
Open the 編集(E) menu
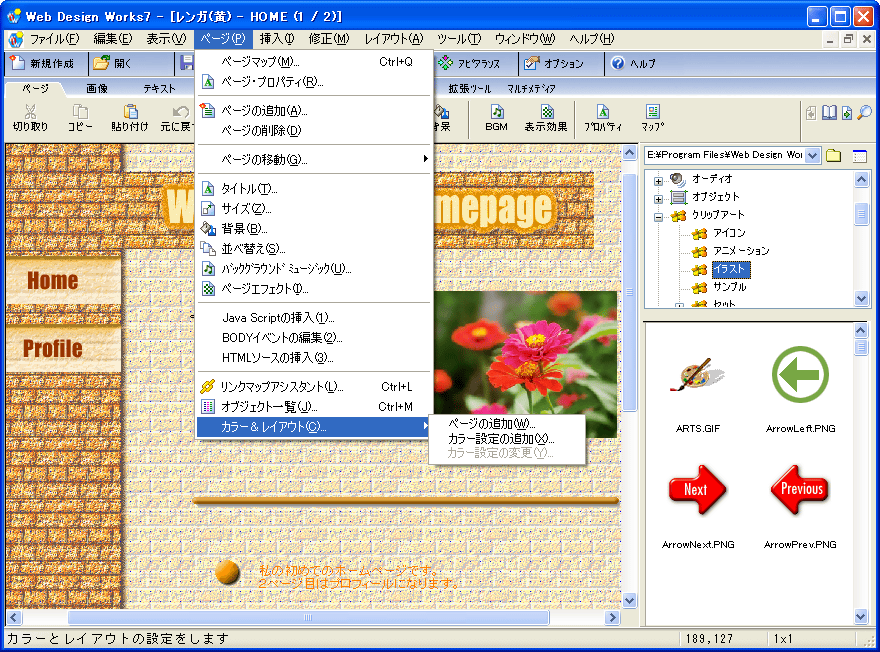click(x=113, y=39)
